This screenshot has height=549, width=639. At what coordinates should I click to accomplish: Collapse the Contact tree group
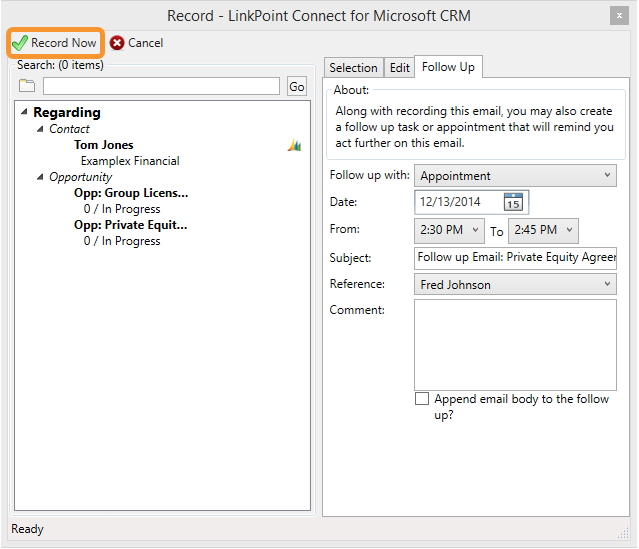pos(40,129)
